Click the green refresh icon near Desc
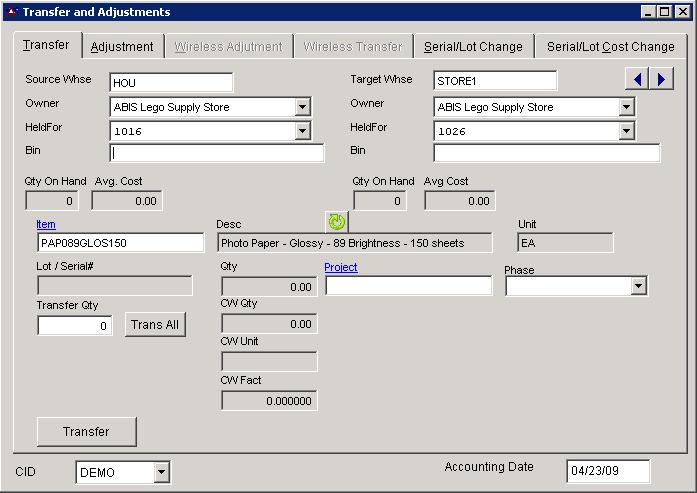Viewport: 697px width, 493px height. pos(336,222)
